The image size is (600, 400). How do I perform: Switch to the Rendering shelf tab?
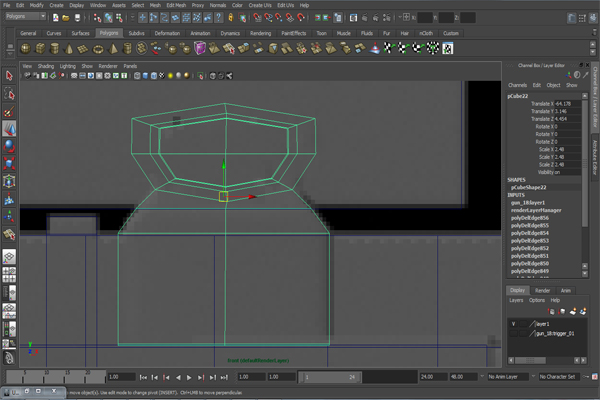tap(260, 33)
